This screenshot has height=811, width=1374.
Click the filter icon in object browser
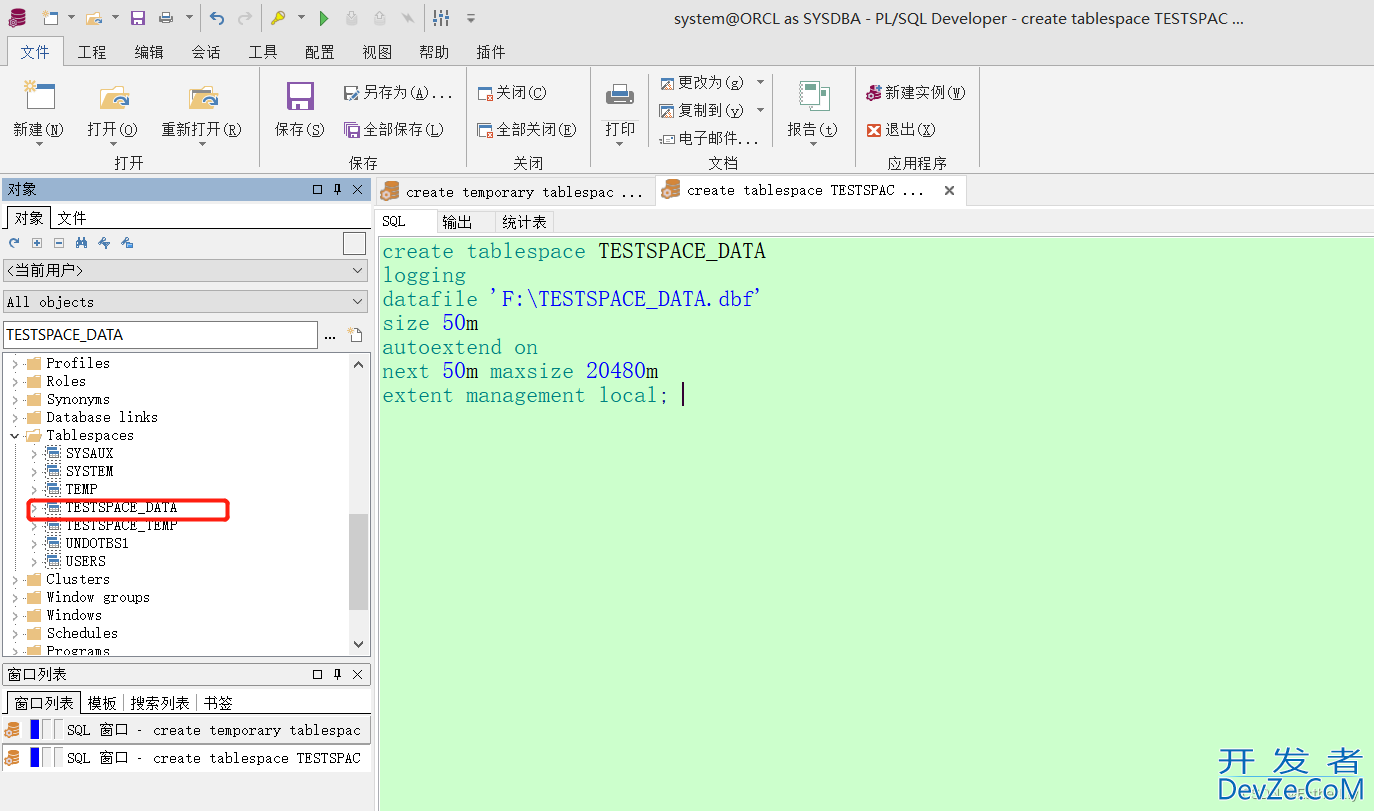pos(104,243)
